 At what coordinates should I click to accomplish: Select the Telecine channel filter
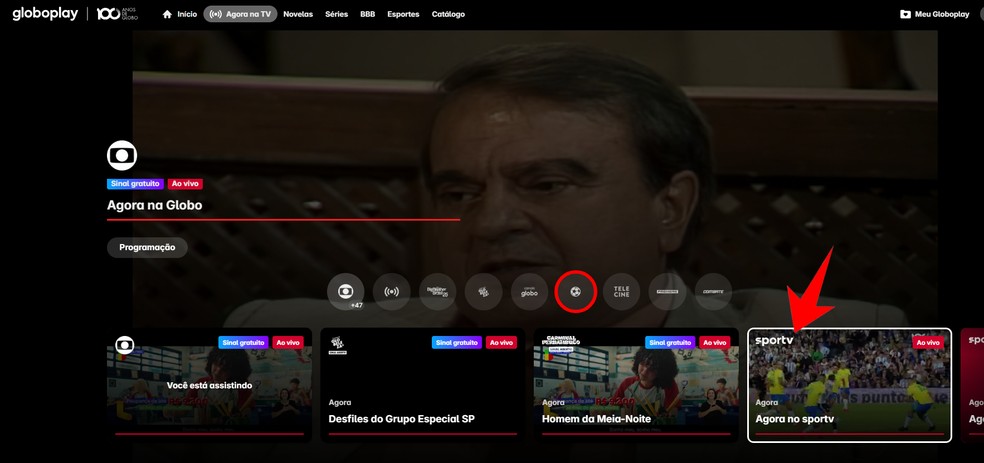tap(621, 292)
